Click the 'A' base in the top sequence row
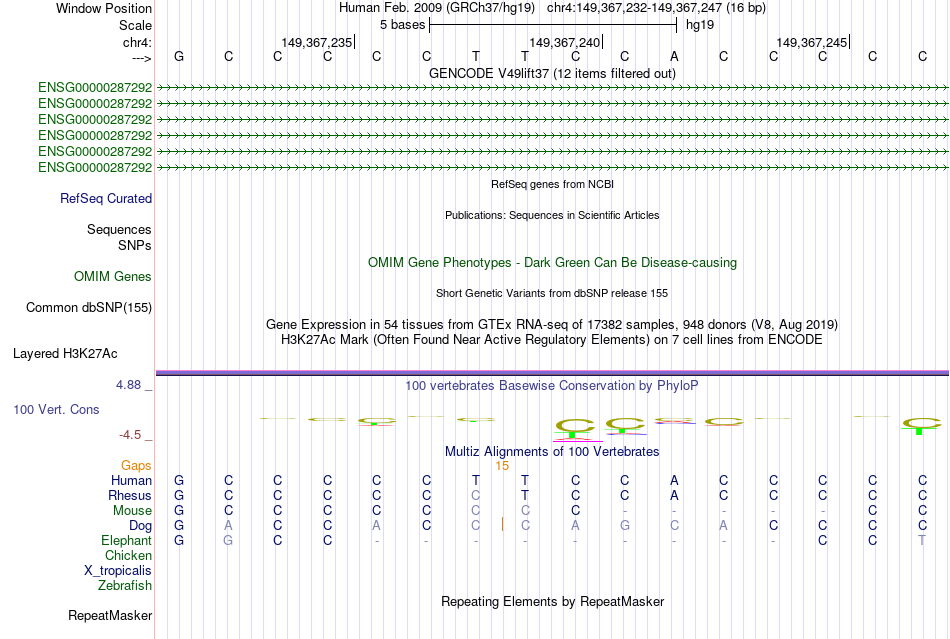This screenshot has width=950, height=639. (x=674, y=56)
